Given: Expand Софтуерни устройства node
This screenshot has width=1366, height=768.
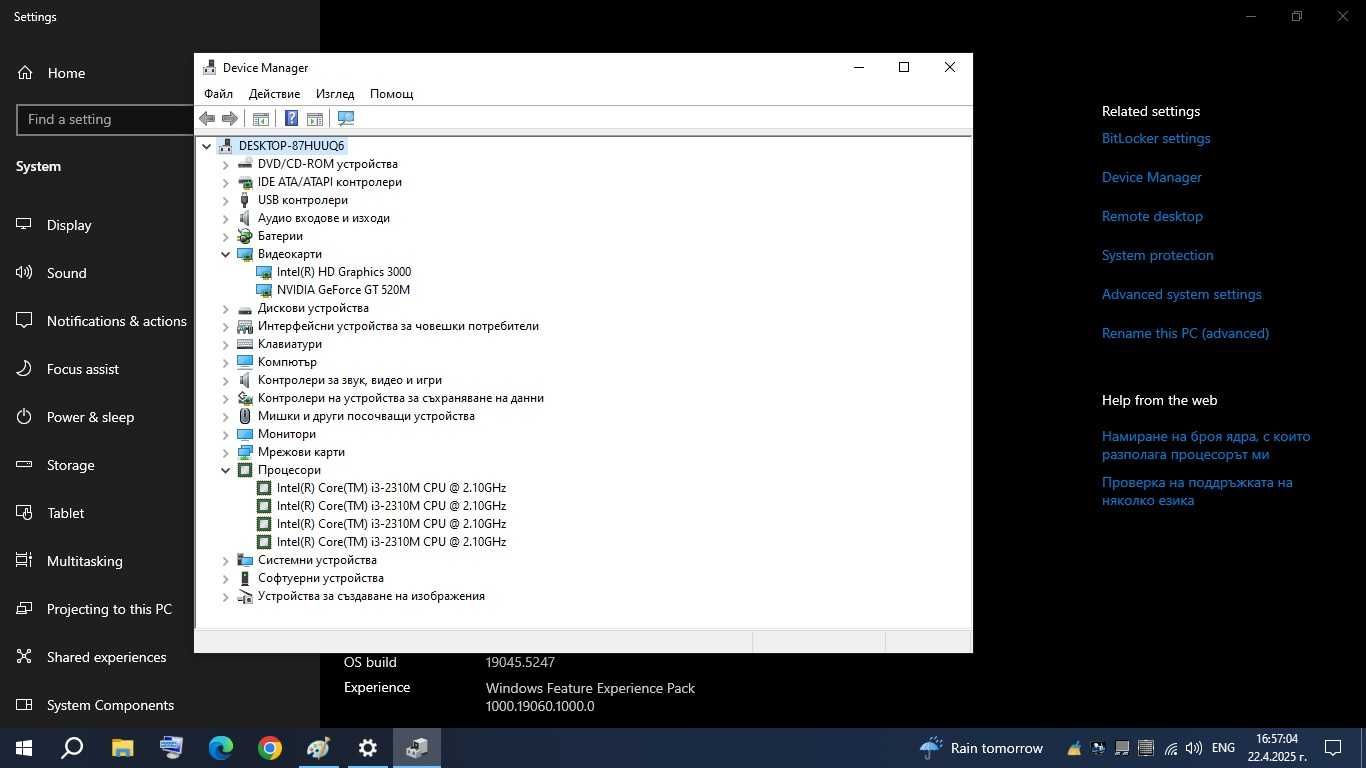Looking at the screenshot, I should (x=226, y=578).
